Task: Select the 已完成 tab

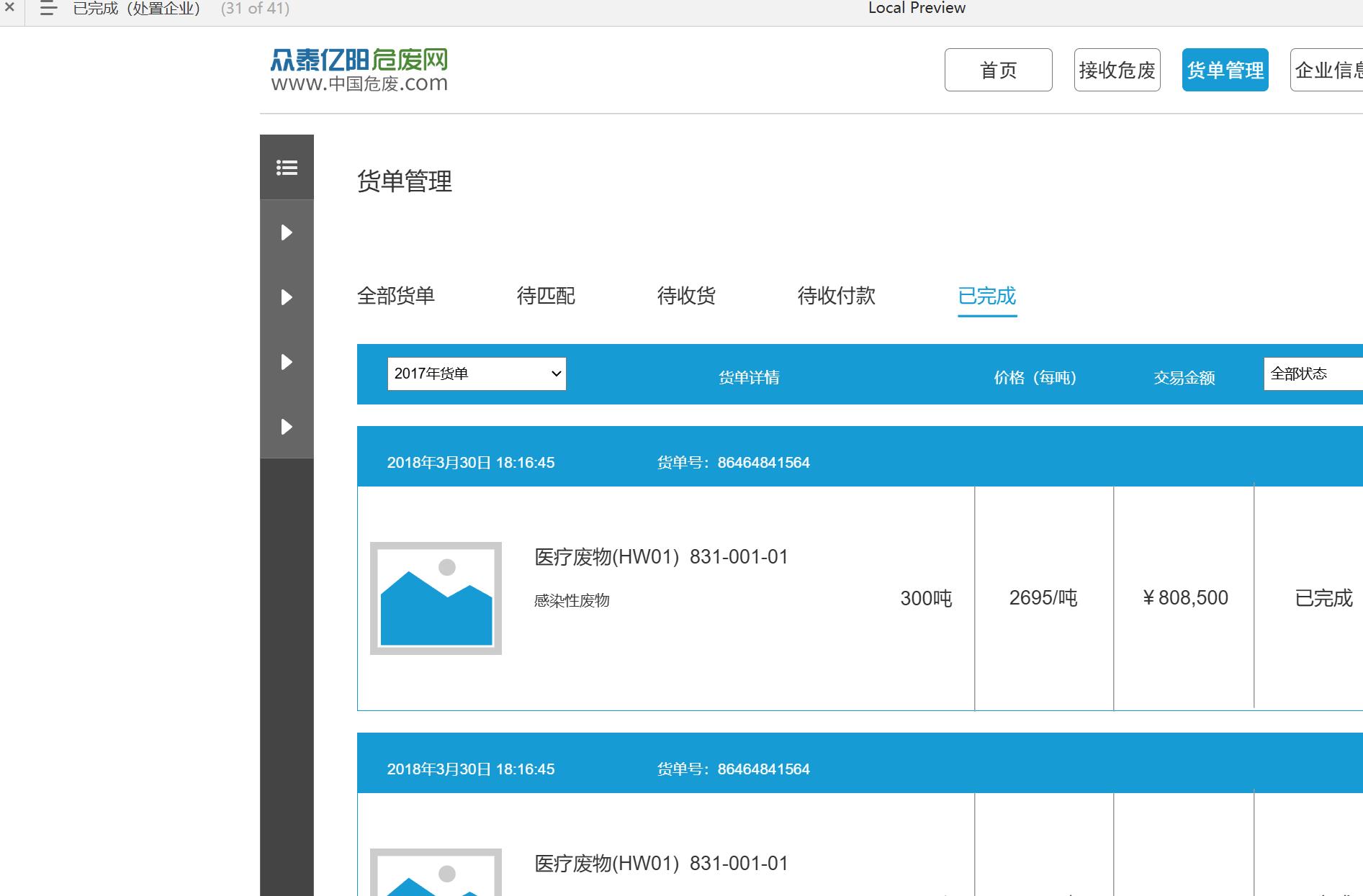Action: pyautogui.click(x=987, y=296)
